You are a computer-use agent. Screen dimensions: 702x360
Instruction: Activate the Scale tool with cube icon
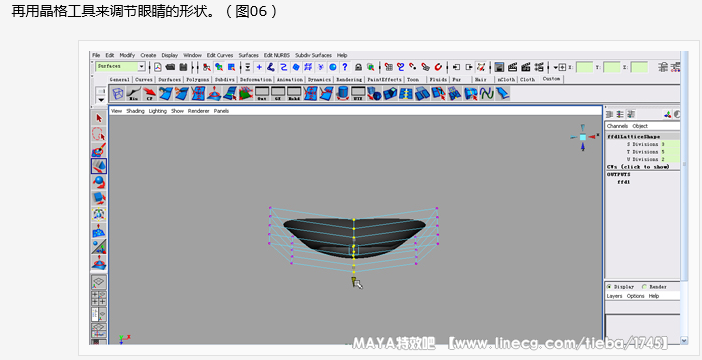coord(99,198)
